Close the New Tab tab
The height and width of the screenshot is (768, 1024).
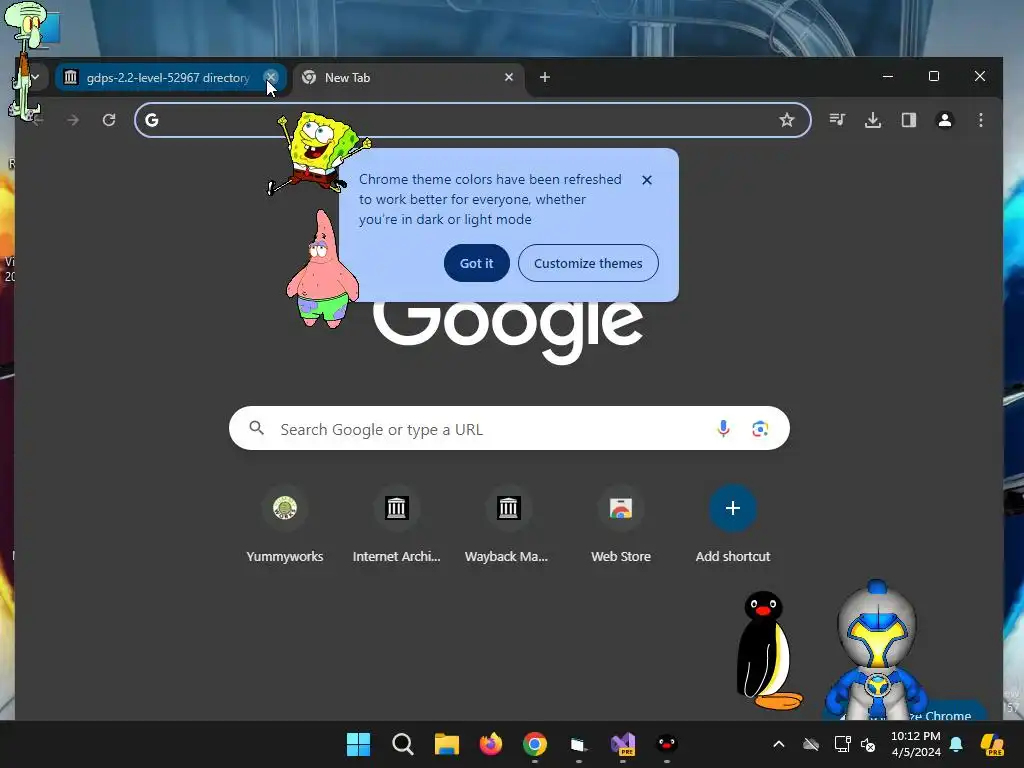coord(509,77)
